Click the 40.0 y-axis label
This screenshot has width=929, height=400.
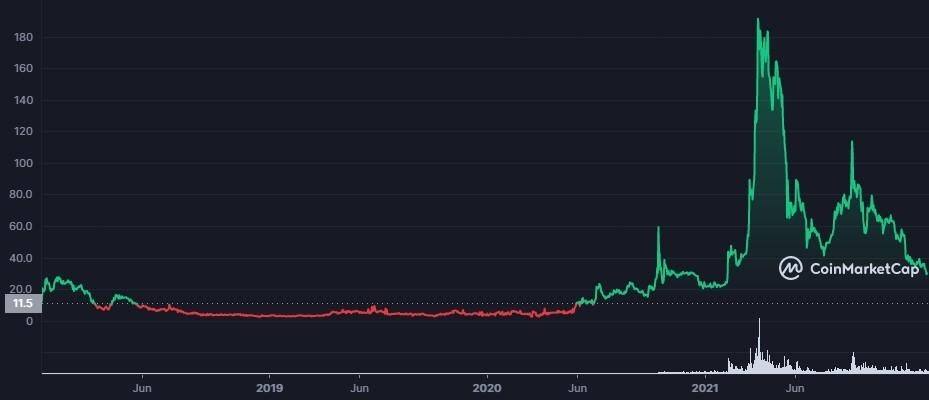(22, 258)
